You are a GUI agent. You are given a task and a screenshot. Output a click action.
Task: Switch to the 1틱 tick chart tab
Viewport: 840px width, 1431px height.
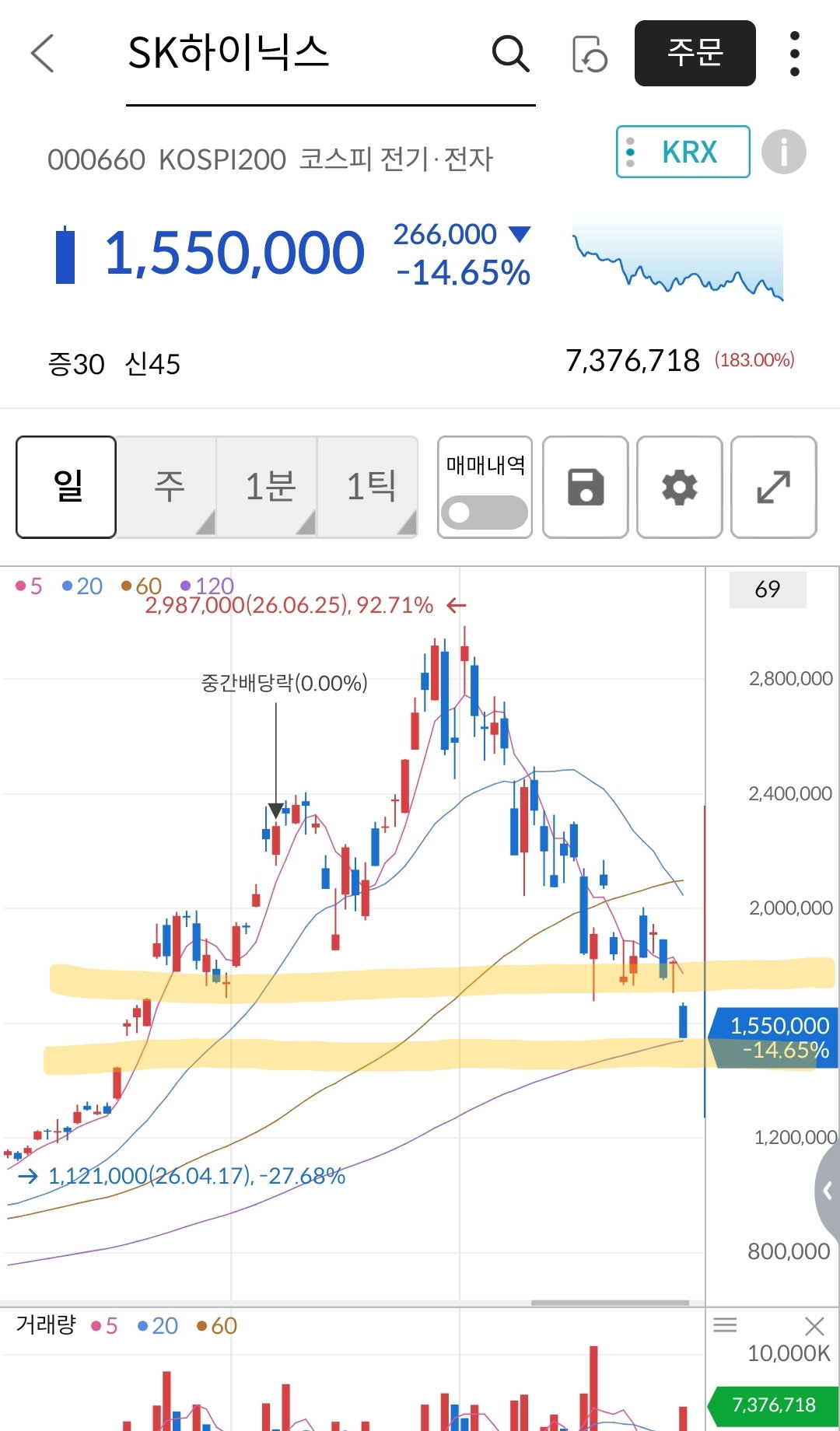368,488
